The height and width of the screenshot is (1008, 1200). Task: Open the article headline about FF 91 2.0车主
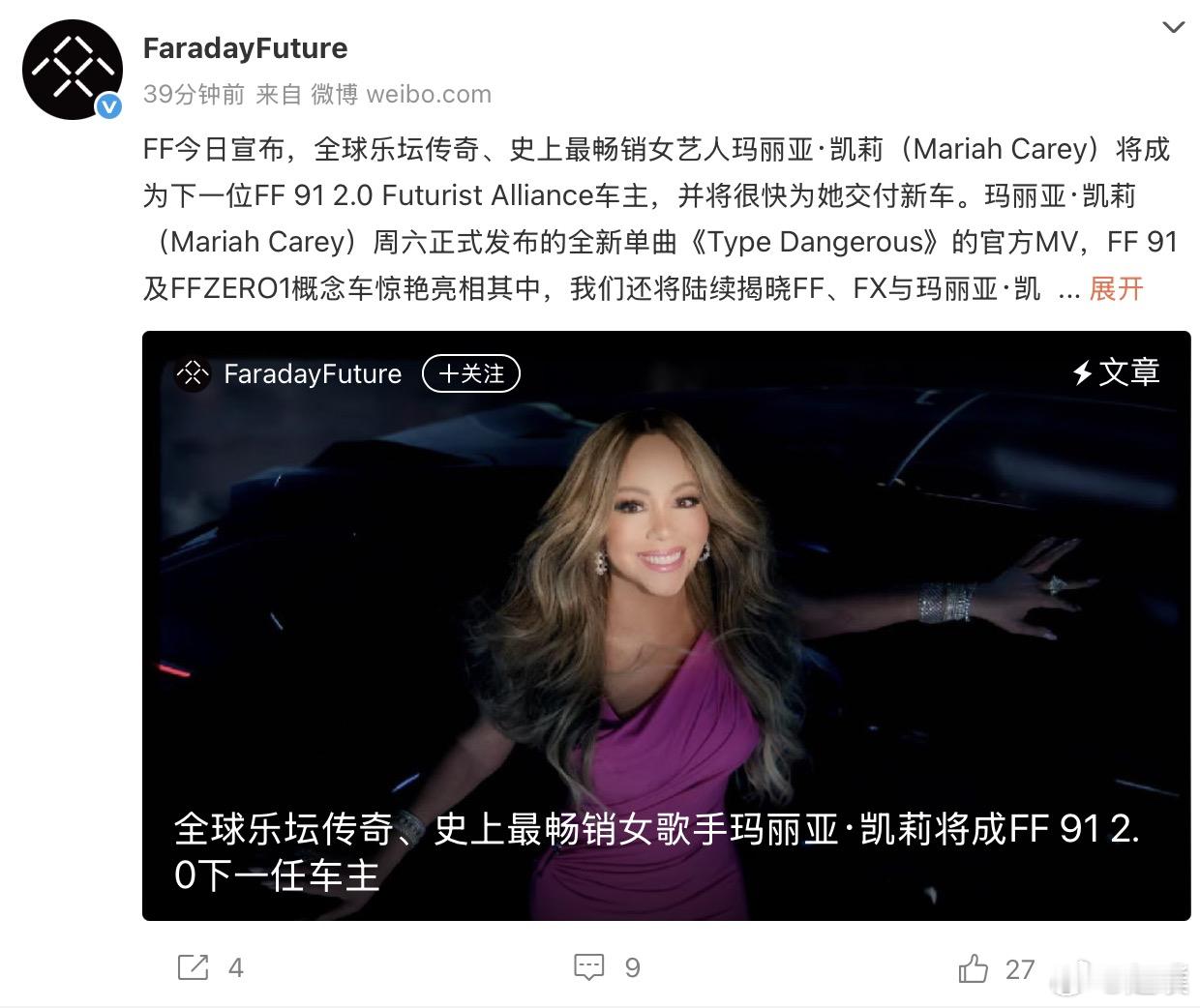(x=657, y=851)
